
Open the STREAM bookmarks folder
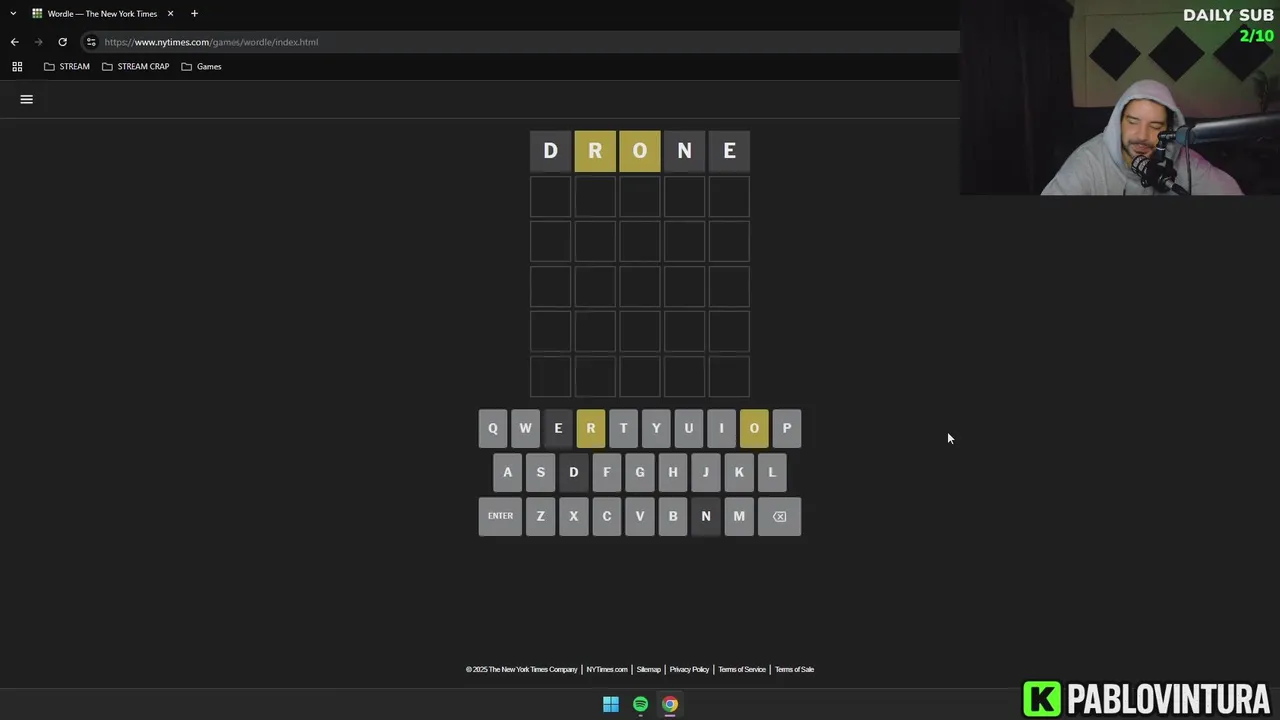[x=67, y=66]
